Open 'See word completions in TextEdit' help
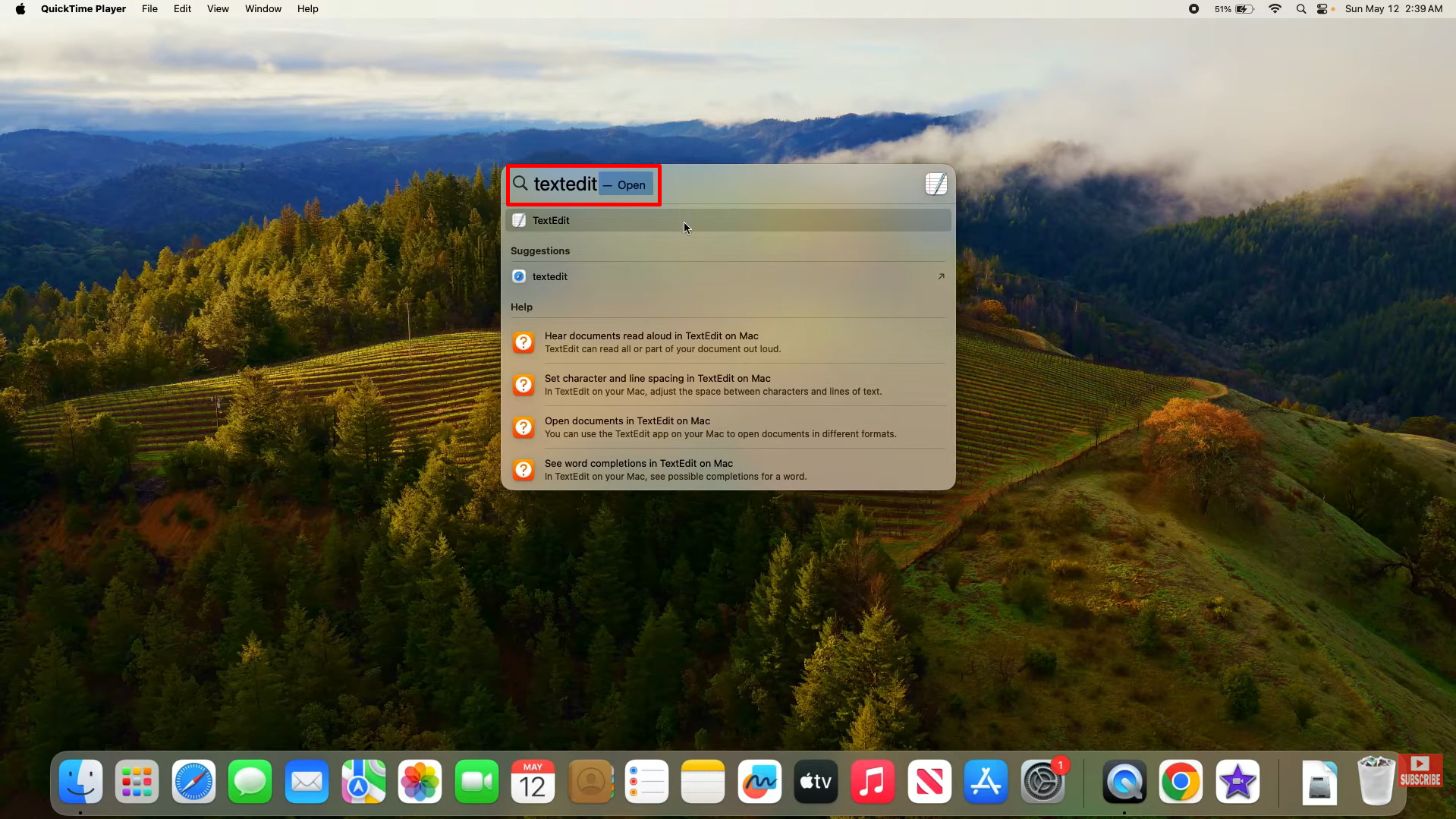This screenshot has width=1456, height=819. click(728, 470)
